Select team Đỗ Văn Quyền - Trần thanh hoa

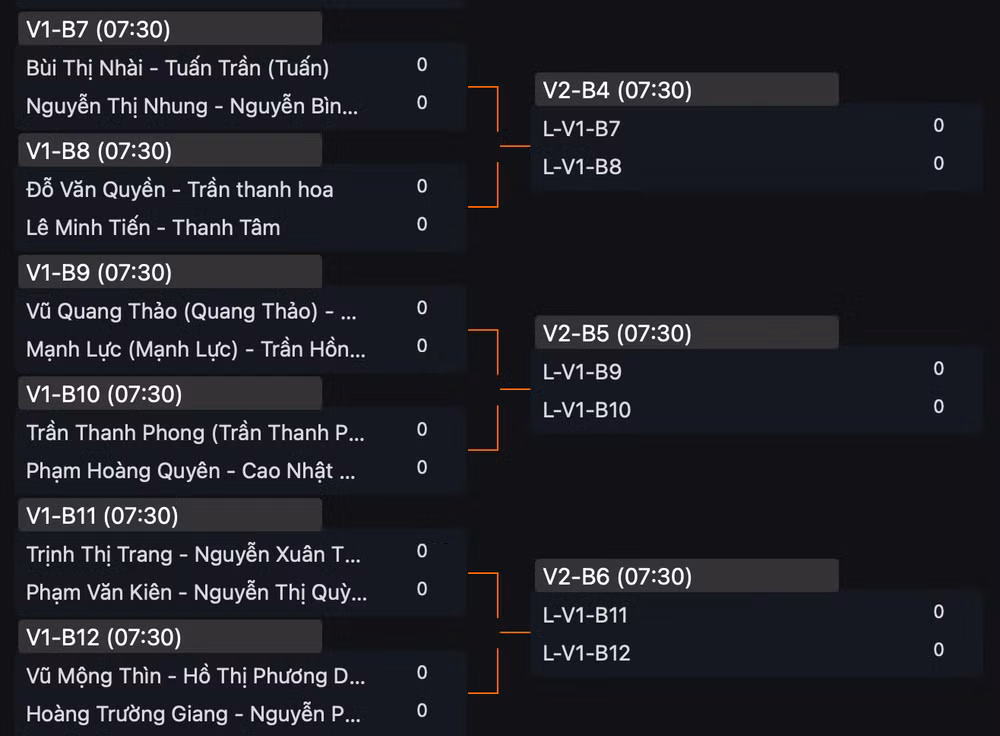[239, 189]
